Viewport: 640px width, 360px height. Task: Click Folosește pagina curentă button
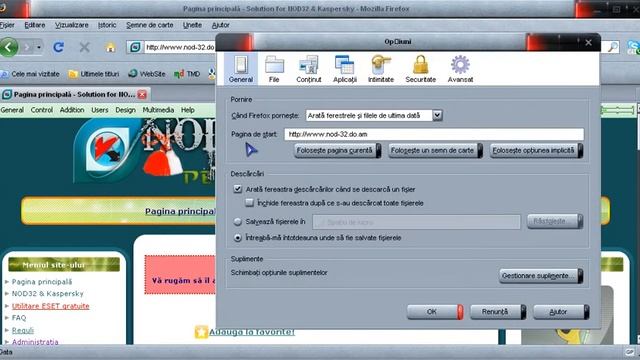(338, 151)
